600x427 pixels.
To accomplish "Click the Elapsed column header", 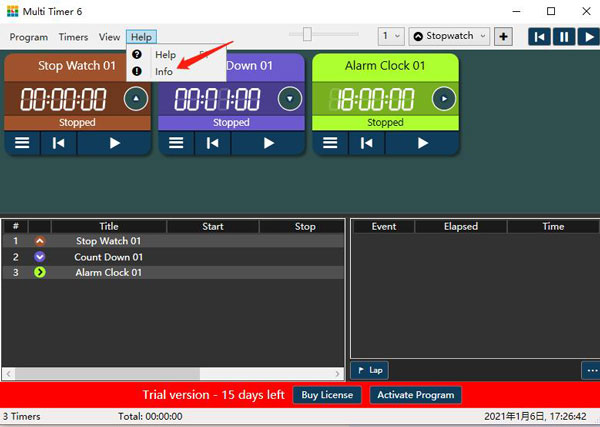I will pyautogui.click(x=461, y=226).
